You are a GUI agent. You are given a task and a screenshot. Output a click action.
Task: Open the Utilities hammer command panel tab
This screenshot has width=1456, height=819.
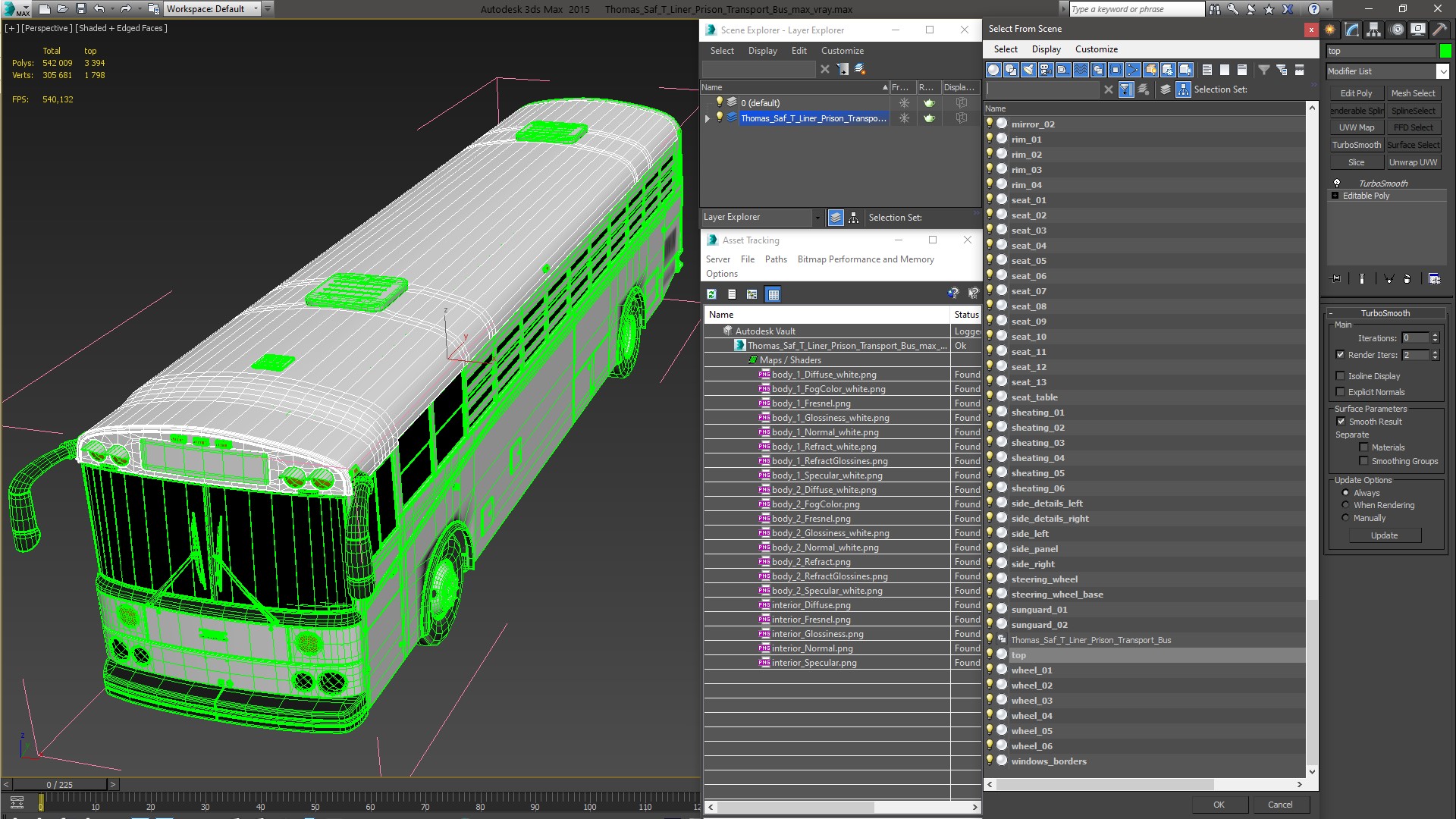pyautogui.click(x=1439, y=30)
